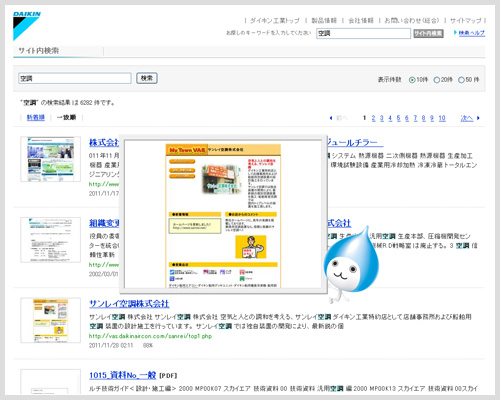Sort results by 一致順
This screenshot has width=500, height=400.
pyautogui.click(x=66, y=117)
